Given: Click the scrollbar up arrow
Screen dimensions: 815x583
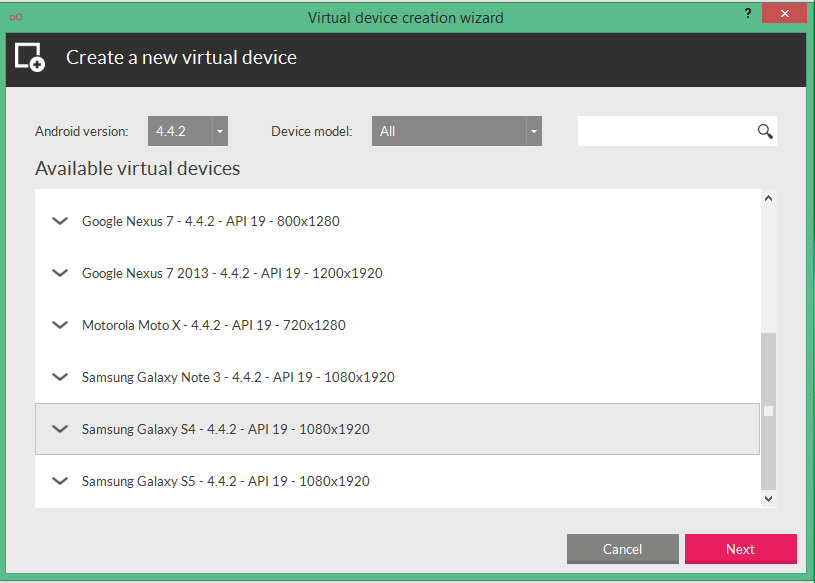Looking at the screenshot, I should 769,198.
